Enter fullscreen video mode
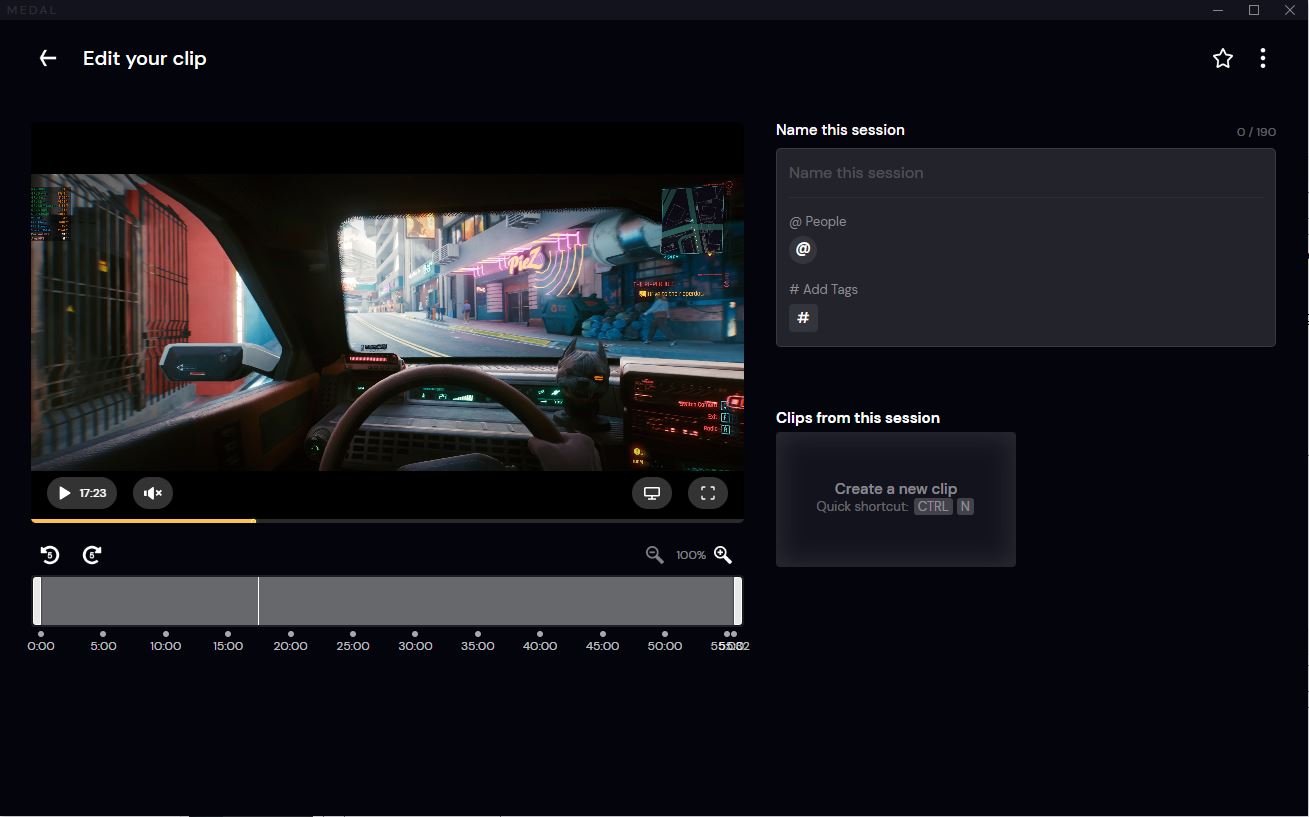Image resolution: width=1309 pixels, height=817 pixels. [708, 493]
